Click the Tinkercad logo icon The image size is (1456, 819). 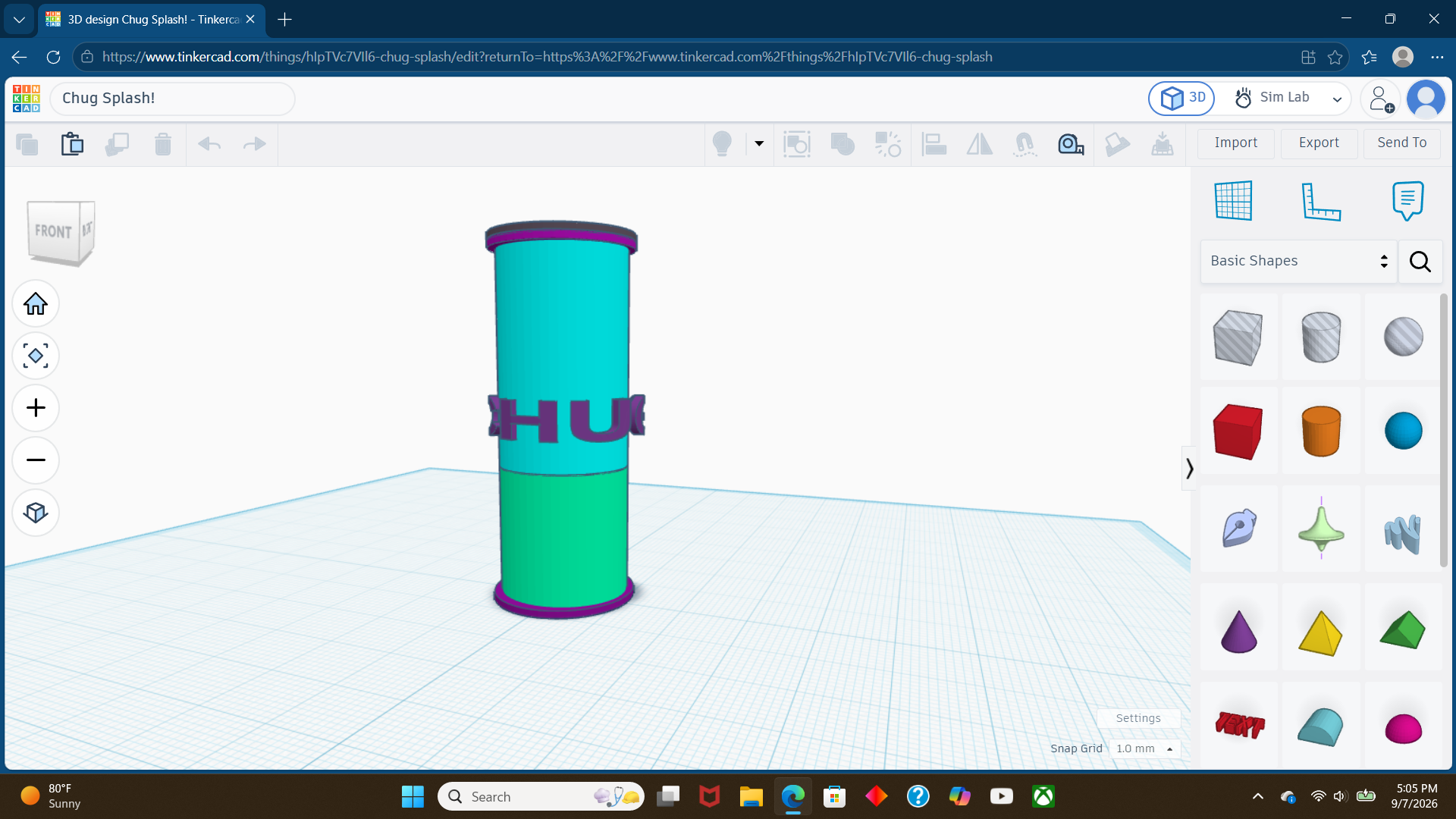(x=27, y=99)
